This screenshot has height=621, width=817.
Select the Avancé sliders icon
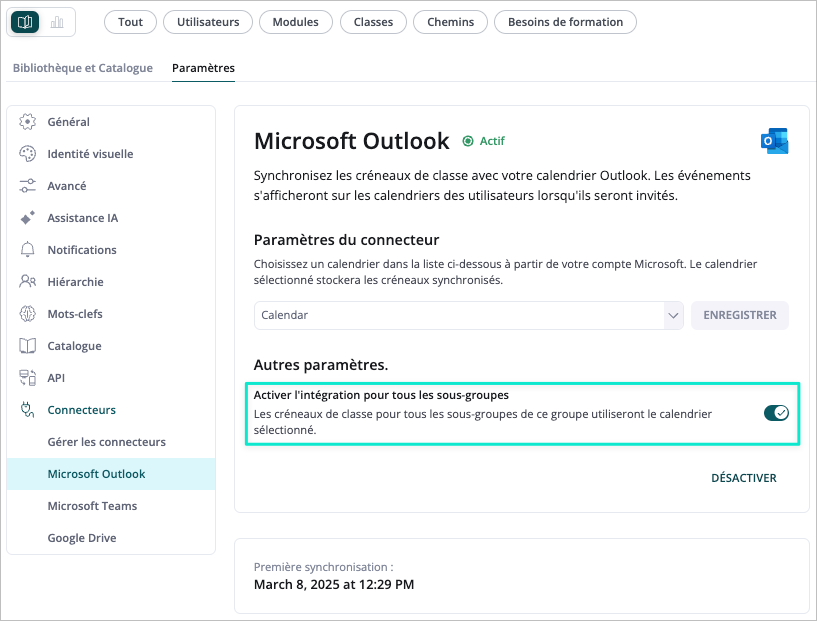[28, 186]
